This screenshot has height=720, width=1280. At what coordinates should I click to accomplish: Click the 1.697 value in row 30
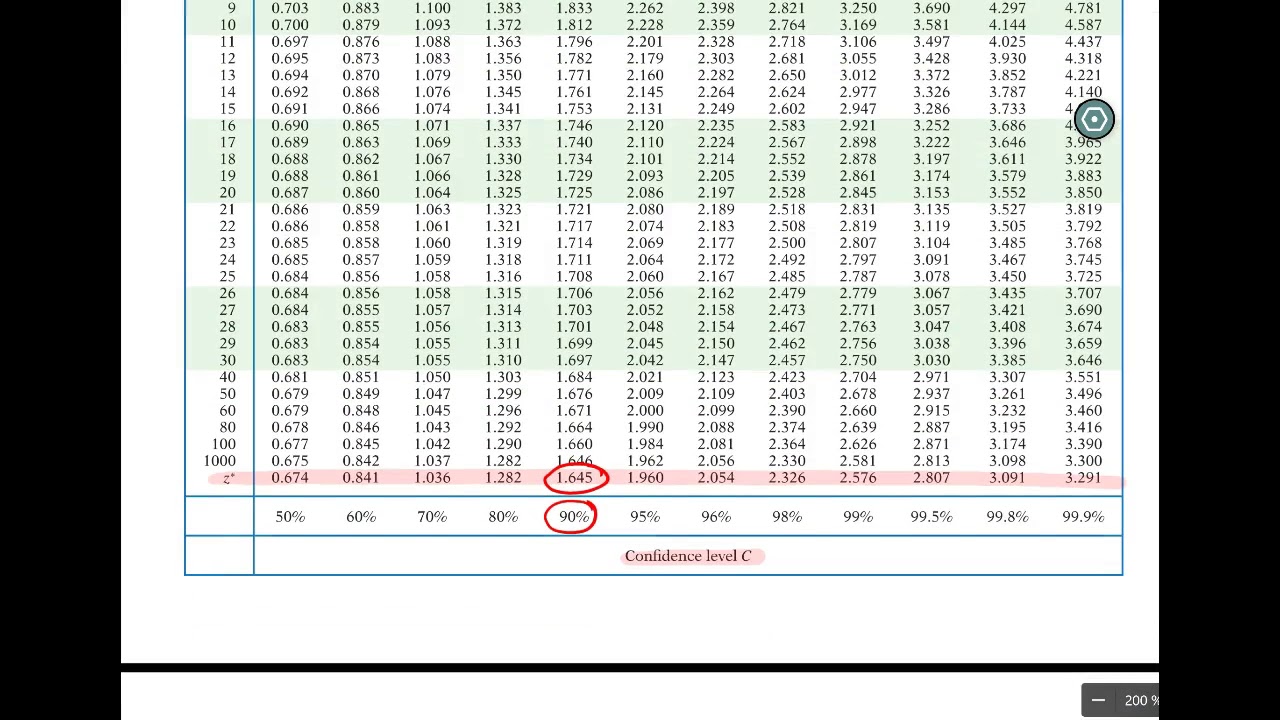click(574, 360)
